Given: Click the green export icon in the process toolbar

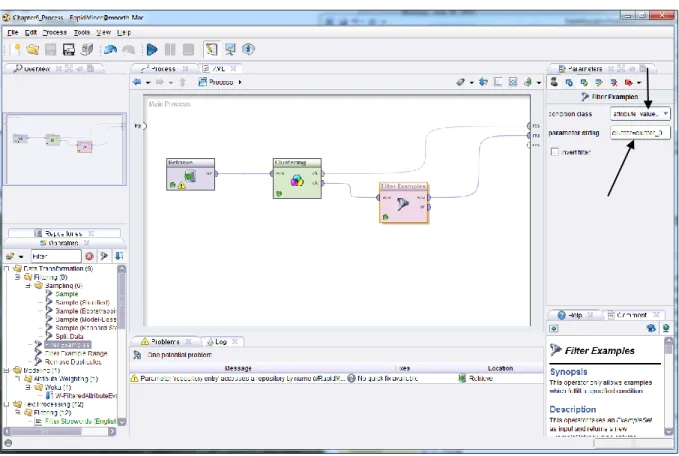Looking at the screenshot, I should tap(527, 82).
